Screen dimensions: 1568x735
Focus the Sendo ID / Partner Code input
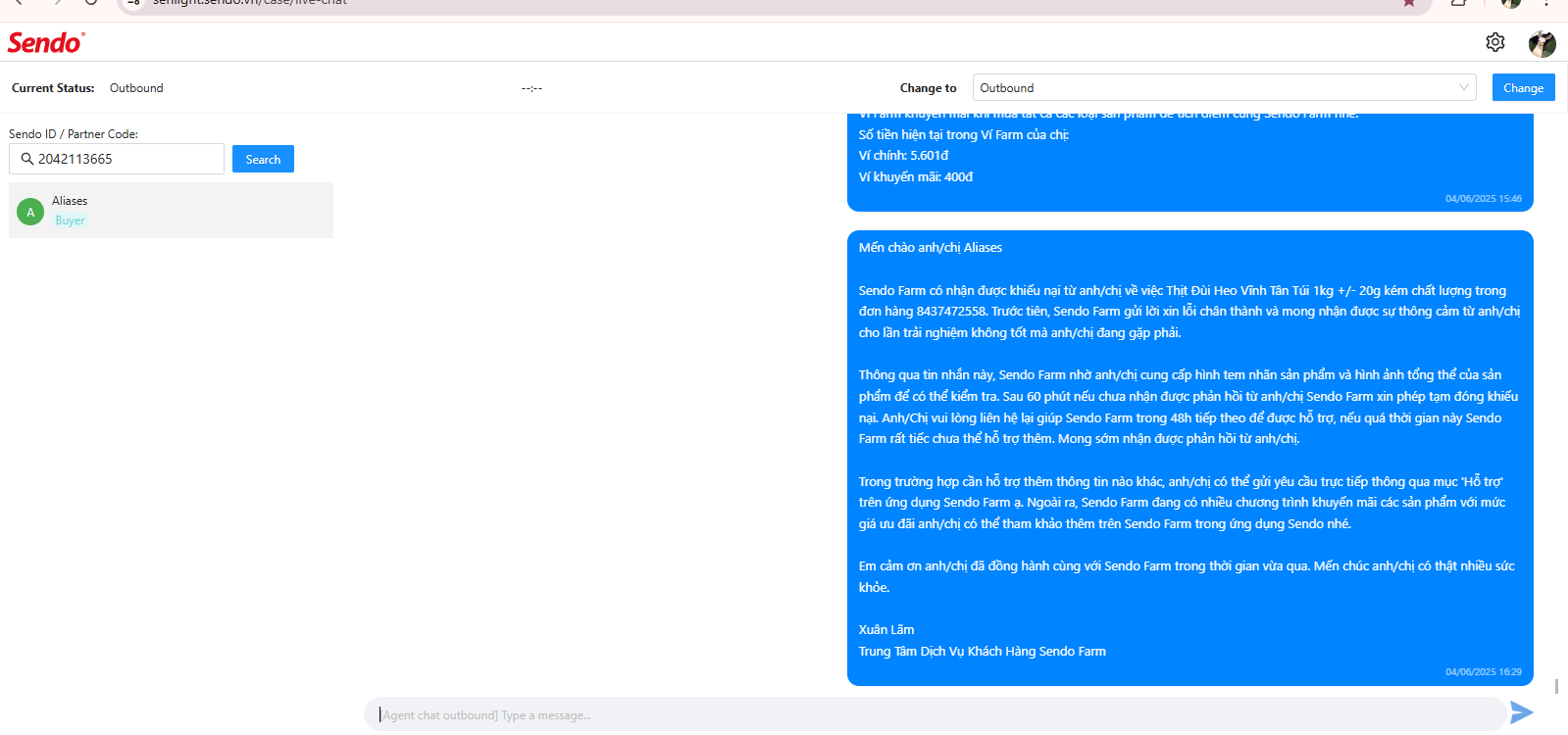point(117,159)
